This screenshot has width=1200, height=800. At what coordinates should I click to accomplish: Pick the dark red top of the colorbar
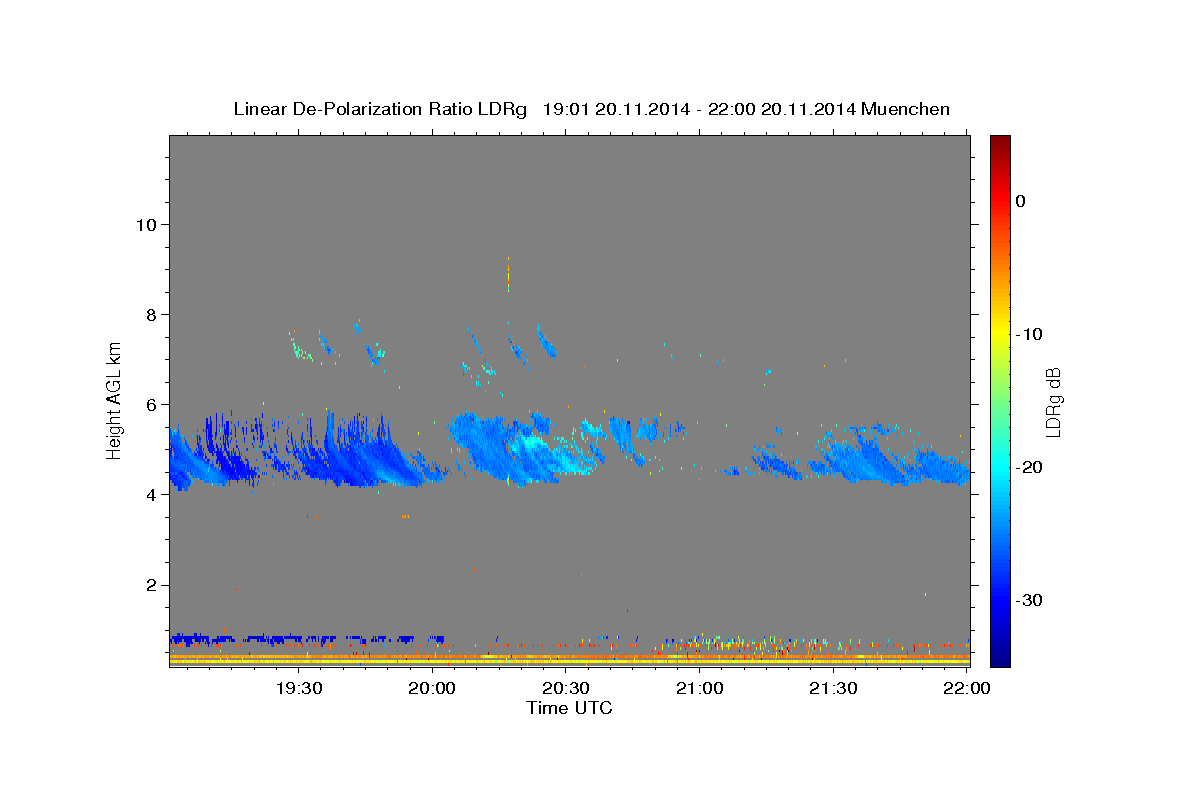pyautogui.click(x=1000, y=145)
